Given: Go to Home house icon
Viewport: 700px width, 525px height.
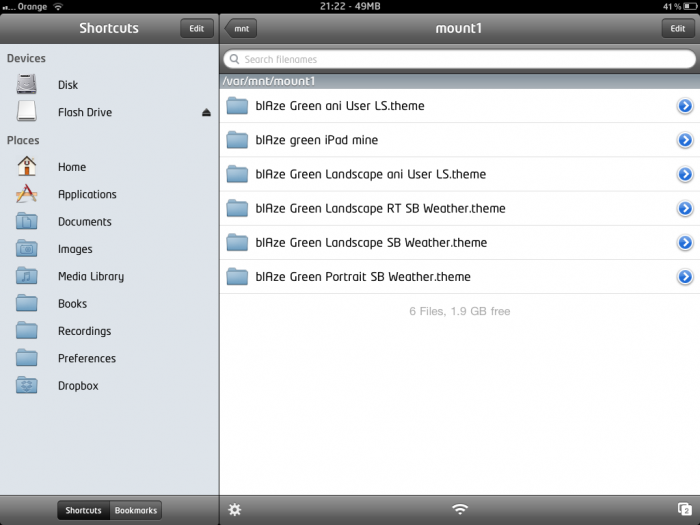Looking at the screenshot, I should pyautogui.click(x=26, y=166).
